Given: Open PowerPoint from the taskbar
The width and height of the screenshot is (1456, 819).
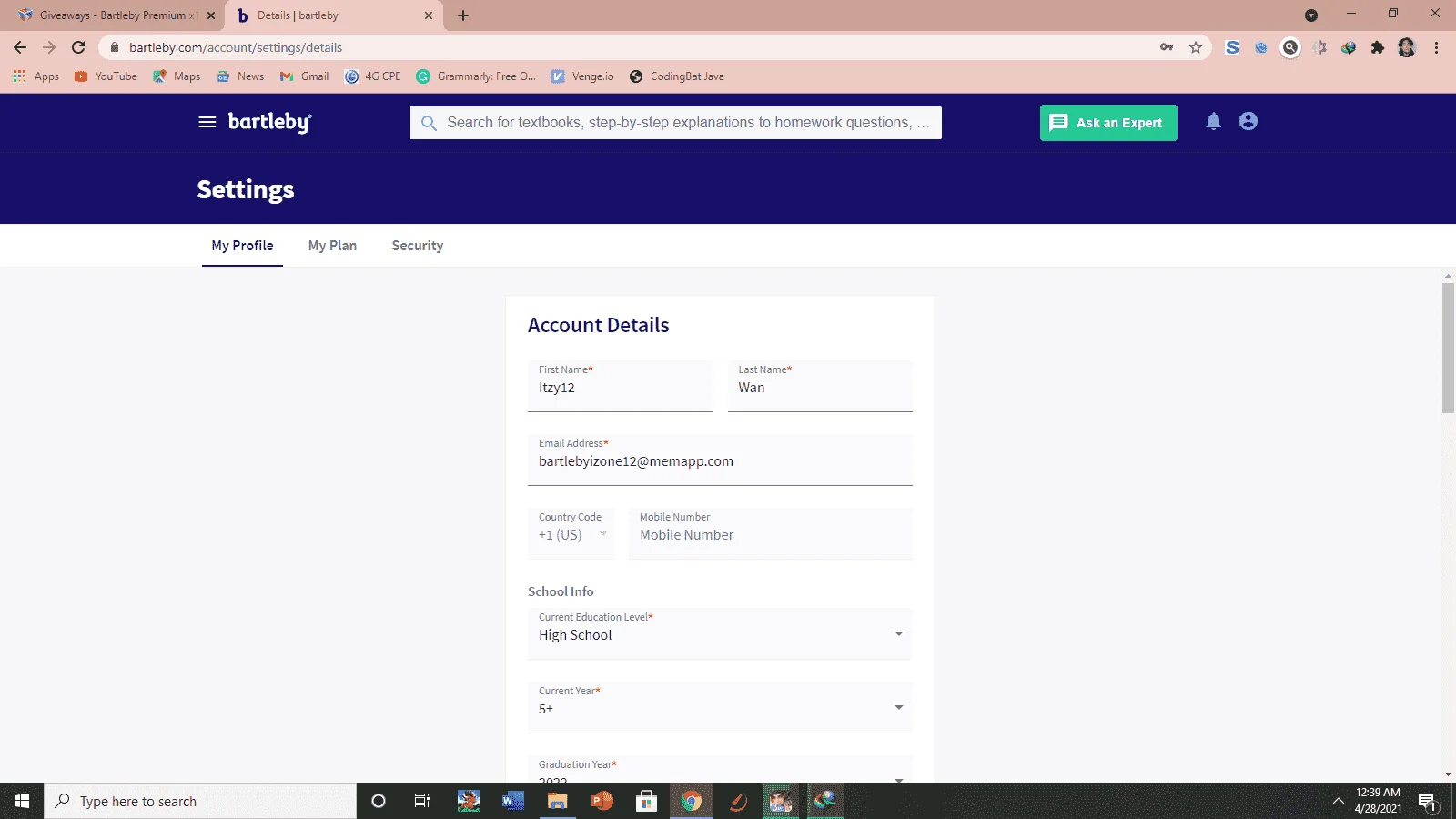Looking at the screenshot, I should click(x=602, y=801).
